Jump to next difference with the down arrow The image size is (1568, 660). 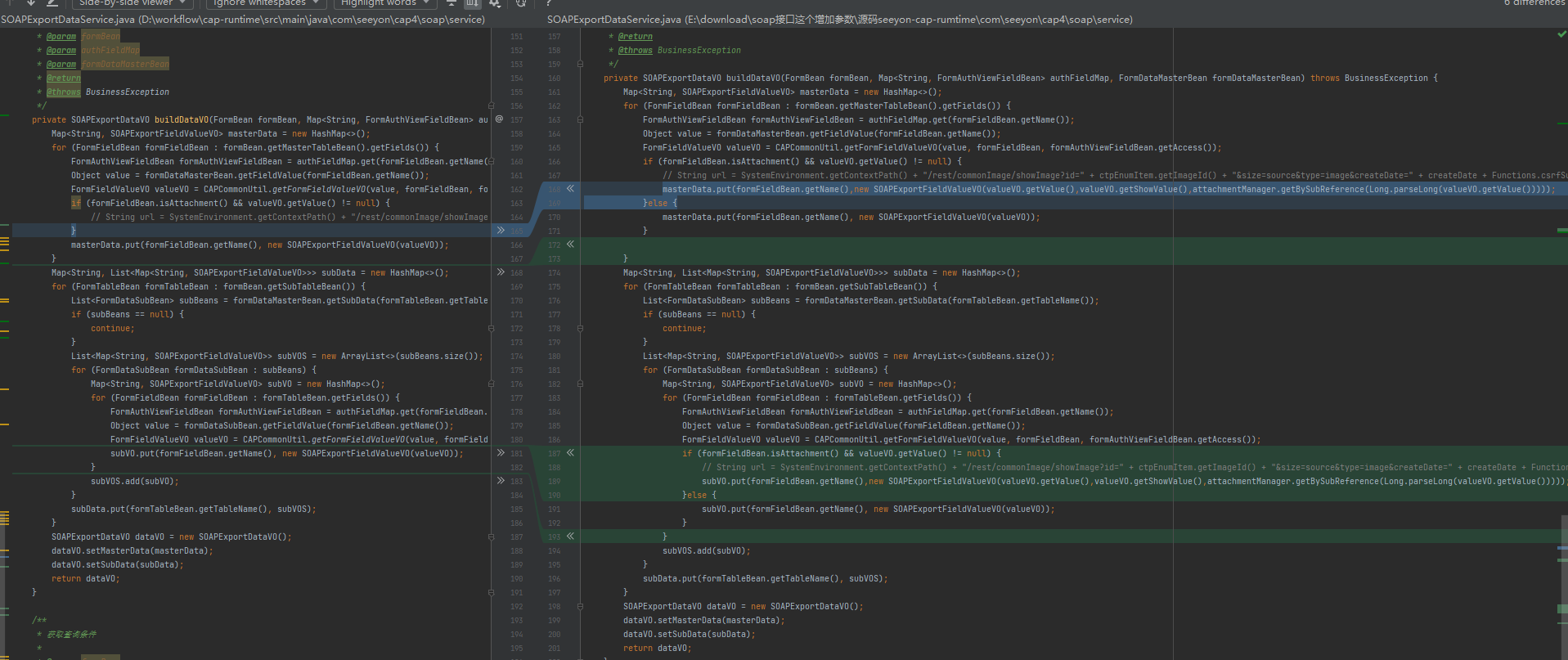[31, 3]
